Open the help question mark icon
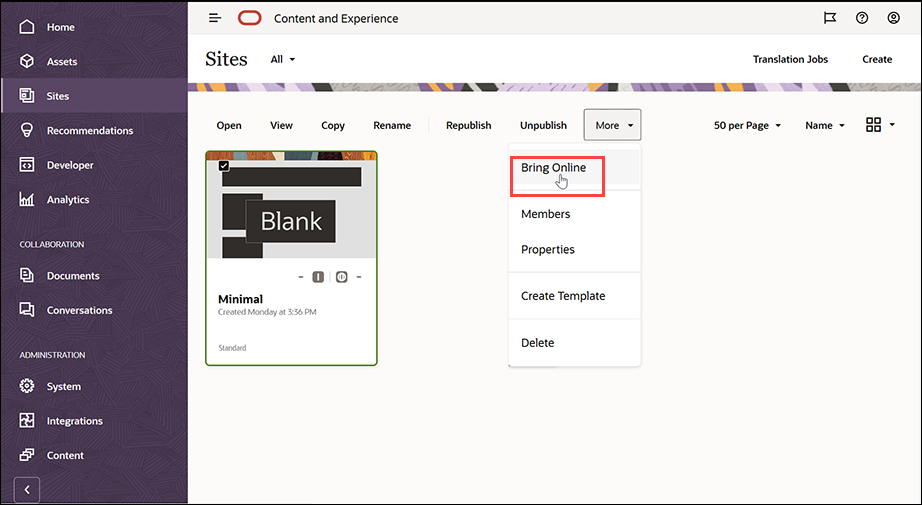922x505 pixels. (x=862, y=18)
